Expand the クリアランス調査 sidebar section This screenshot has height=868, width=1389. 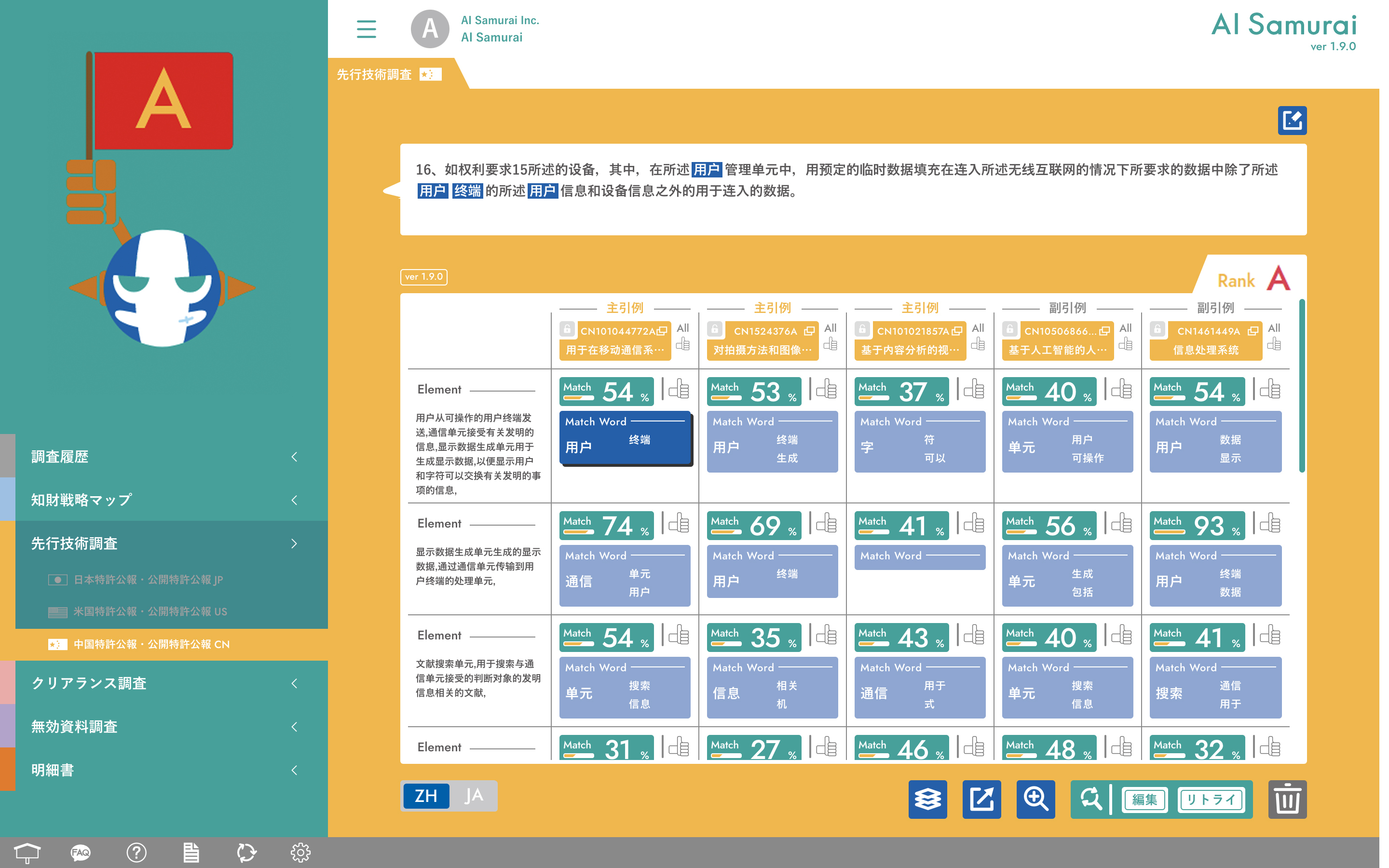click(172, 683)
